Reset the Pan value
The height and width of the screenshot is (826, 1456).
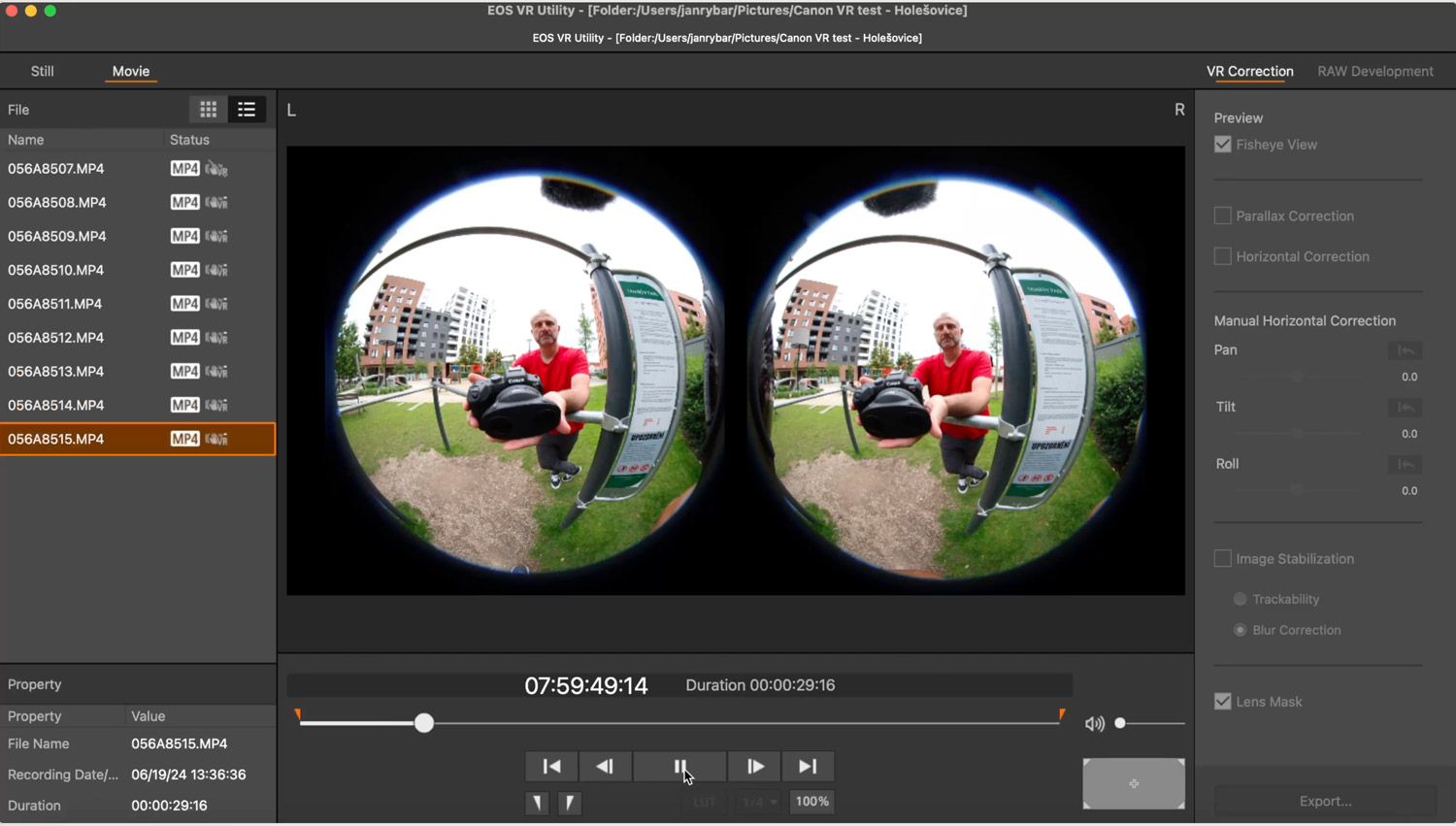pyautogui.click(x=1405, y=350)
